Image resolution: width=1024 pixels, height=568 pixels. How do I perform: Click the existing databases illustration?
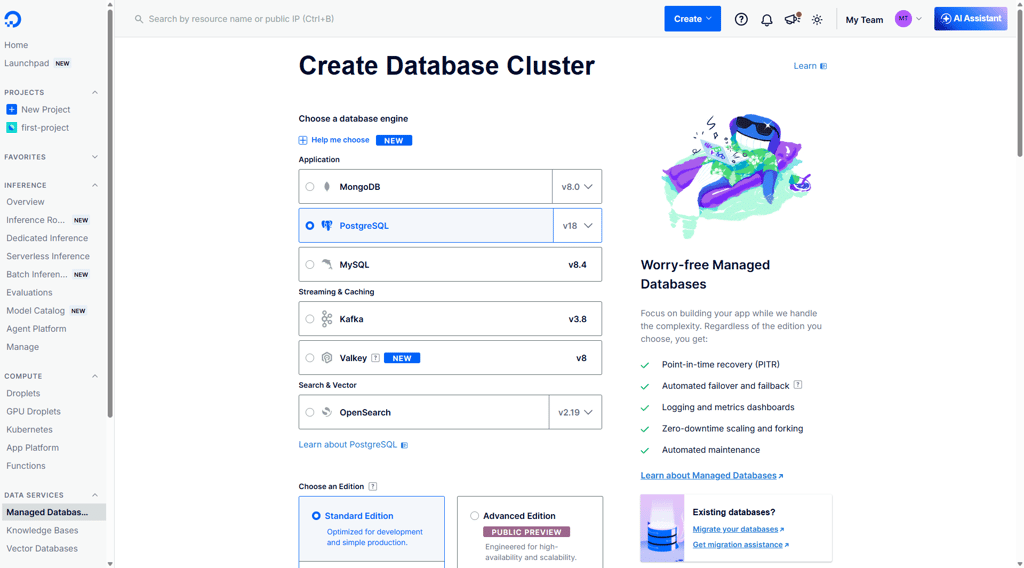coord(662,528)
